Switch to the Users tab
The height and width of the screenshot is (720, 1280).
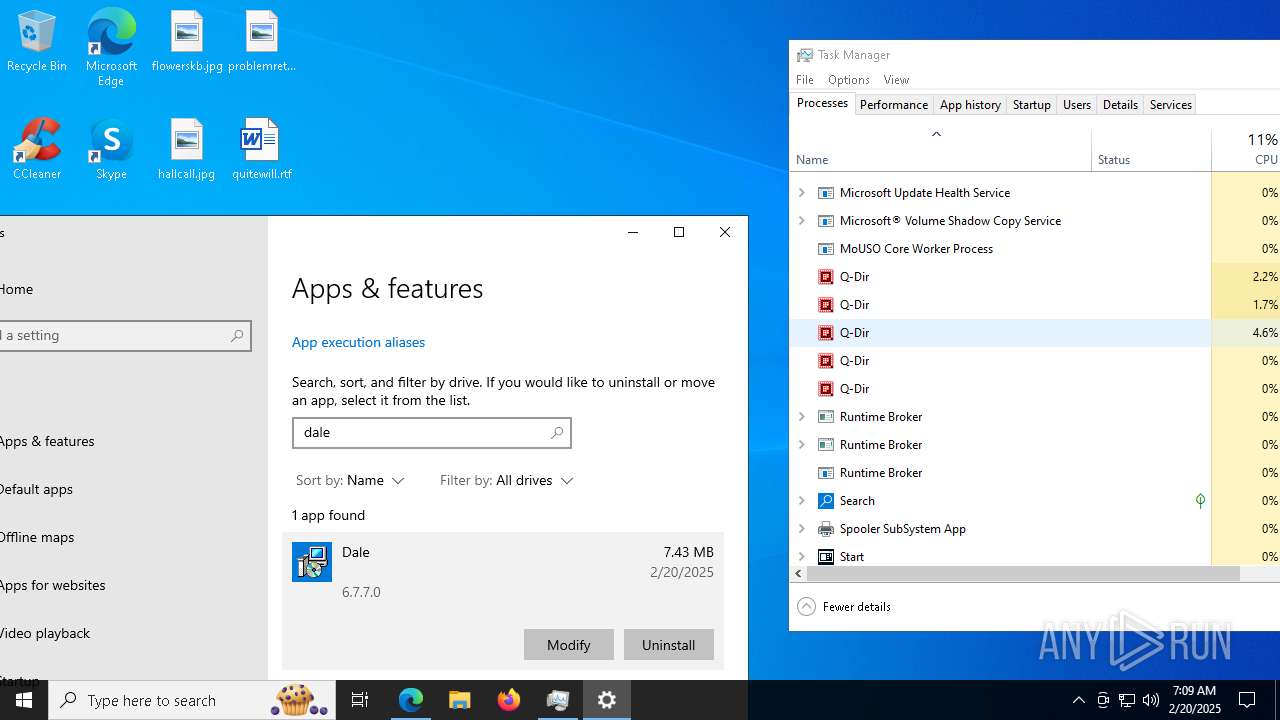click(x=1076, y=105)
